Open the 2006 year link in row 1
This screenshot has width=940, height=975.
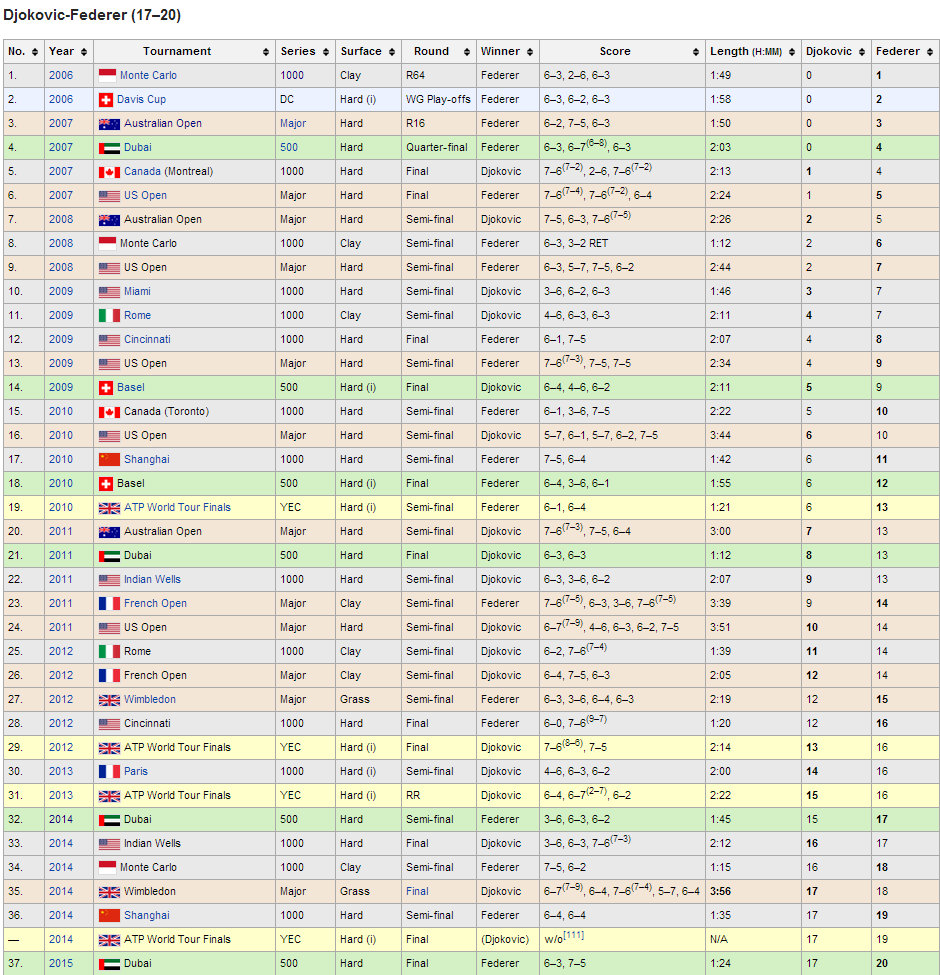(x=61, y=75)
